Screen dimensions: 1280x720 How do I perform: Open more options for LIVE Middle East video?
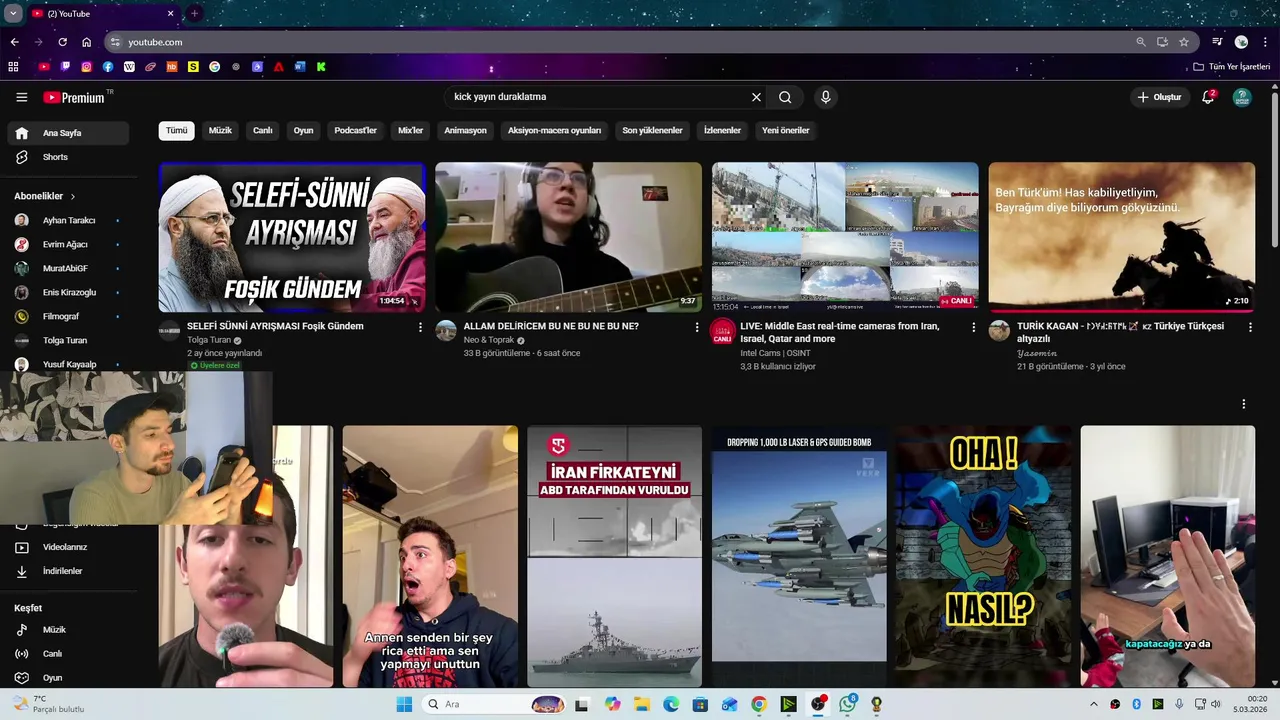pyautogui.click(x=974, y=327)
